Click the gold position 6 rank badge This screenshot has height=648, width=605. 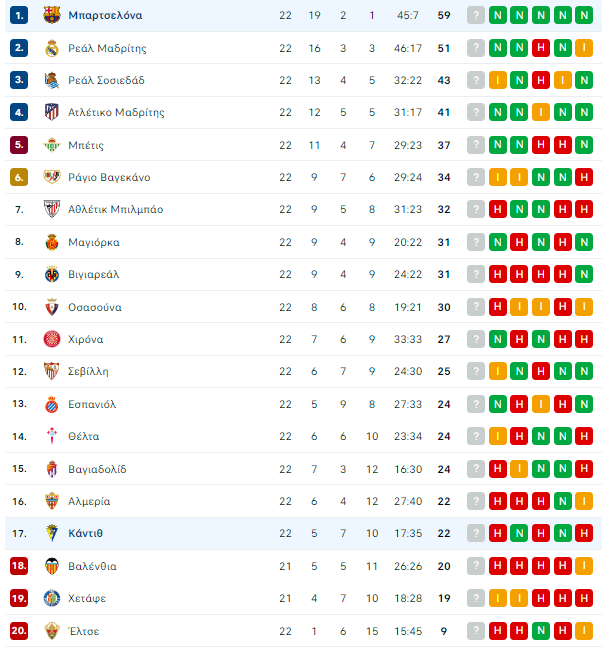click(x=19, y=177)
